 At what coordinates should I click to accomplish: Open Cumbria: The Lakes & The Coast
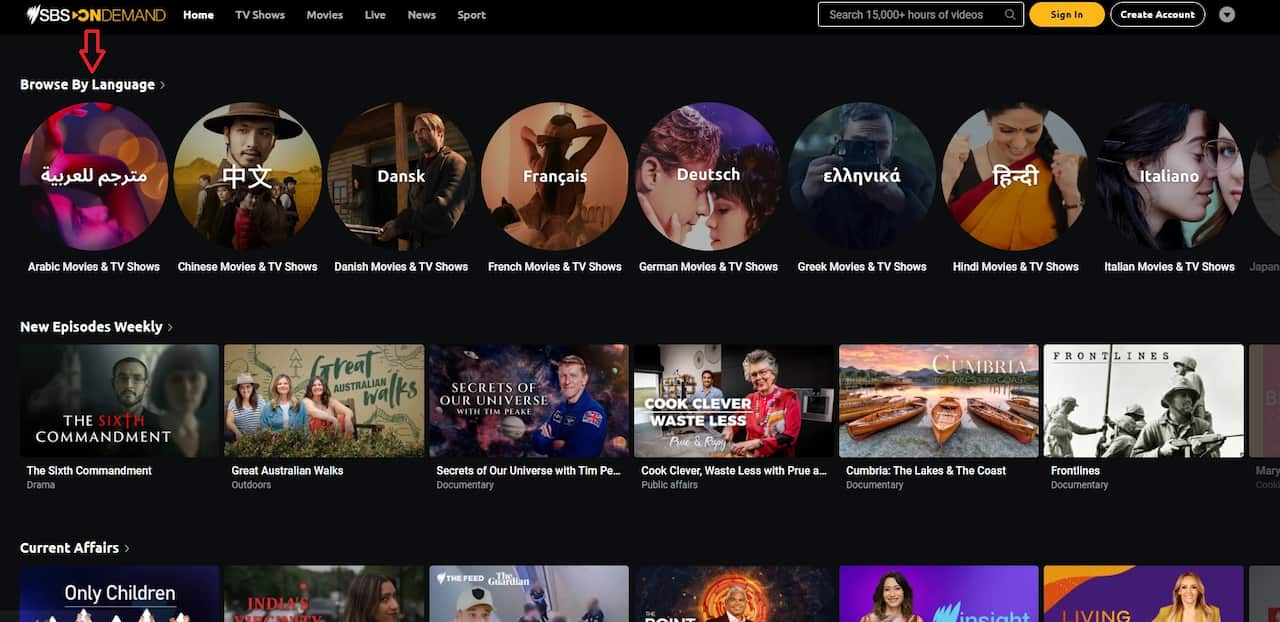click(x=938, y=400)
